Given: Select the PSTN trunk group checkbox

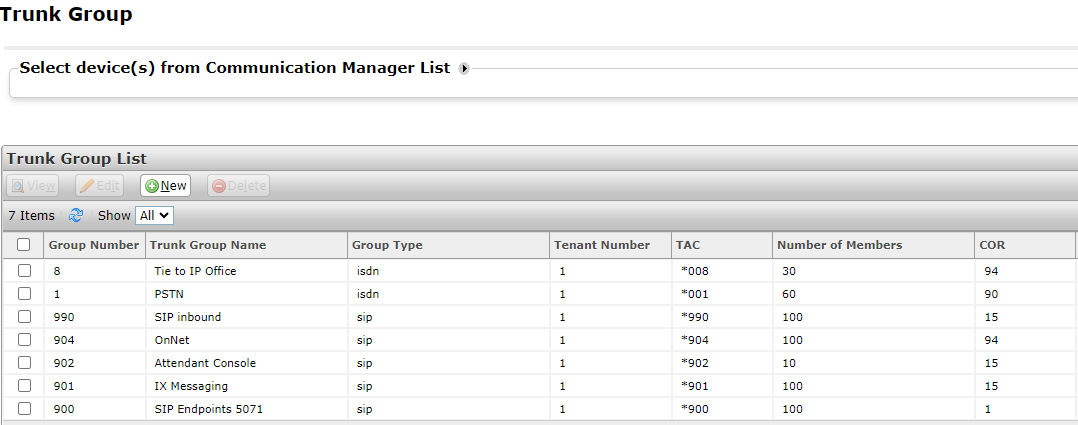Looking at the screenshot, I should click(x=24, y=294).
